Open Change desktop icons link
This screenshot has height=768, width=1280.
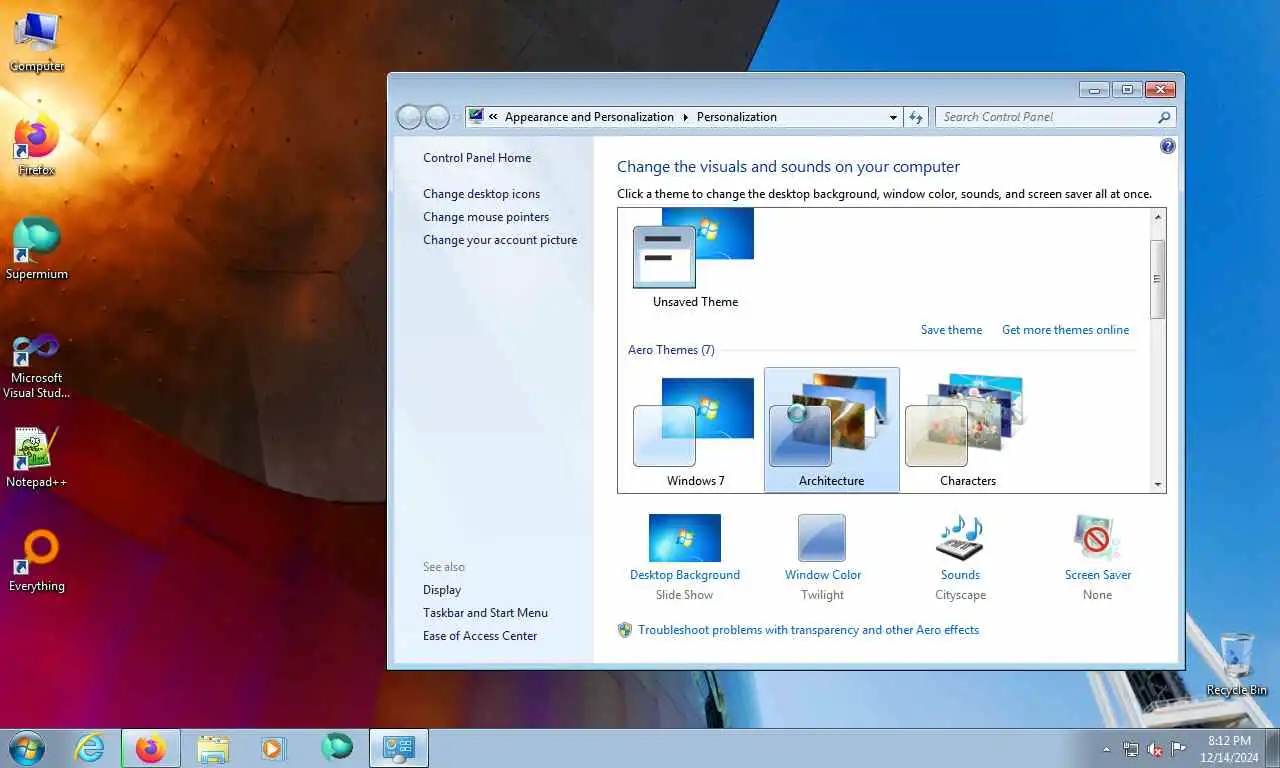click(481, 194)
